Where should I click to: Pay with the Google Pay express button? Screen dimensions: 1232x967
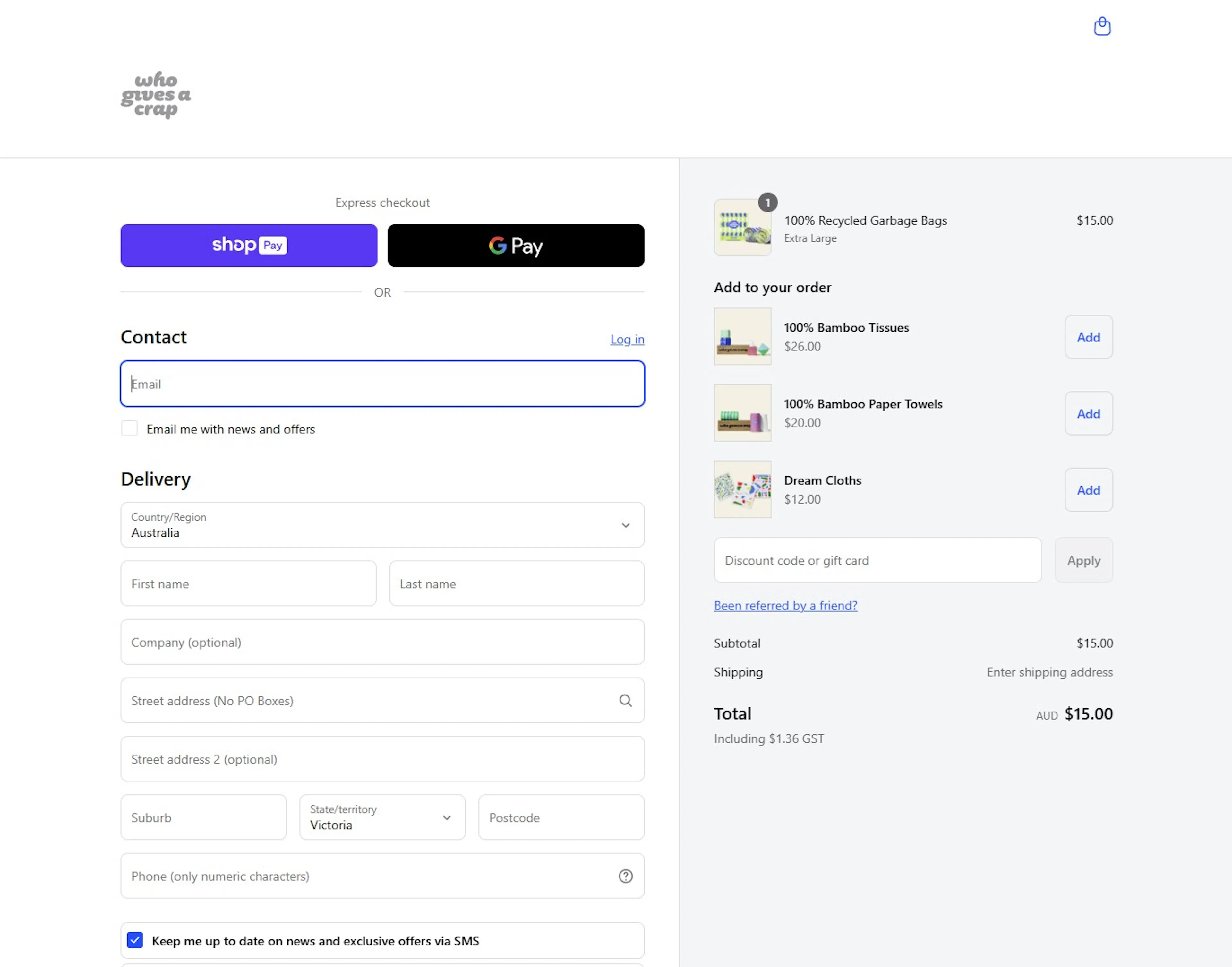point(516,245)
